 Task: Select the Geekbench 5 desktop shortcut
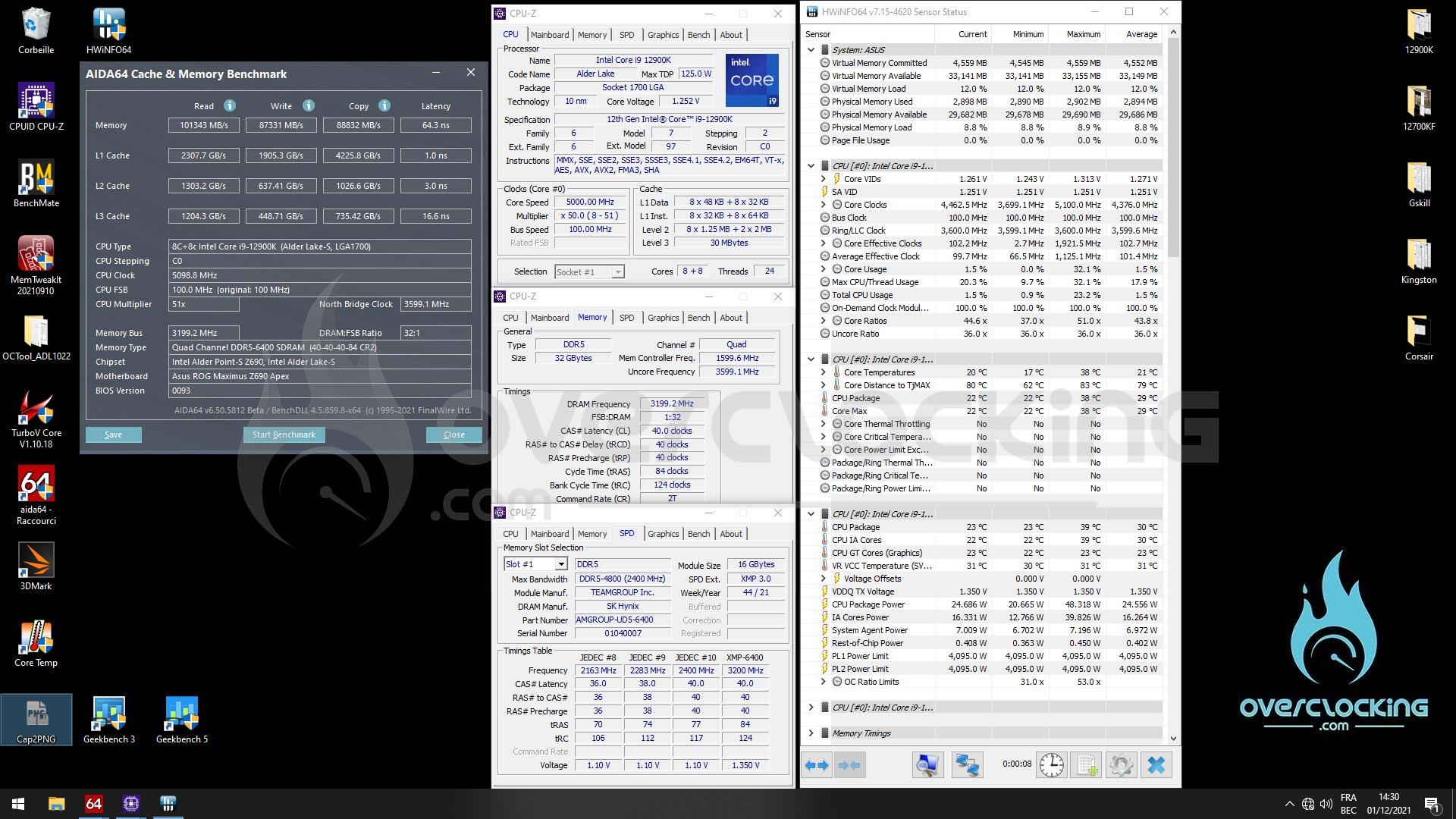(181, 720)
